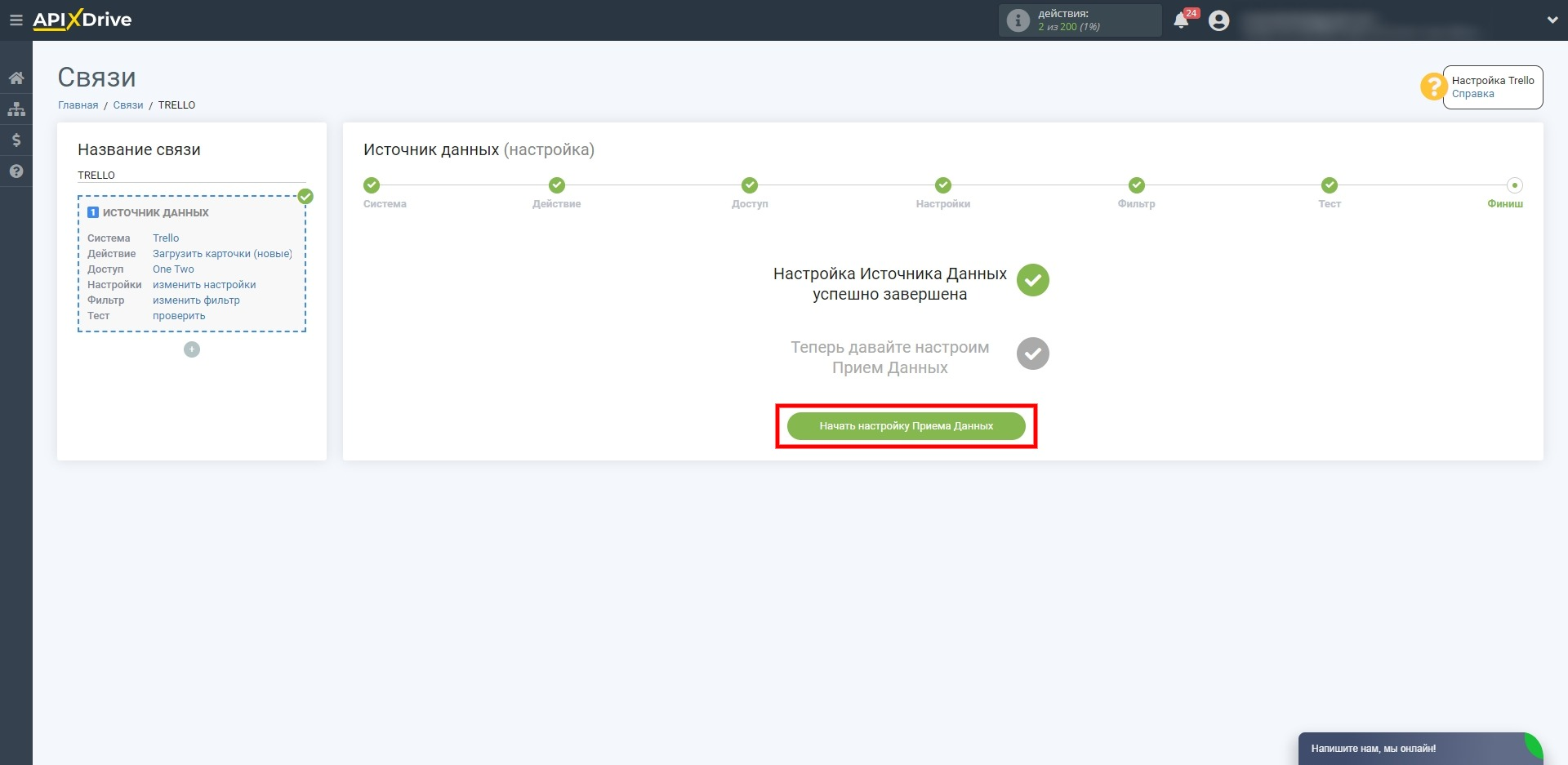Add a new block with the plus icon
The image size is (1568, 765).
pos(192,349)
